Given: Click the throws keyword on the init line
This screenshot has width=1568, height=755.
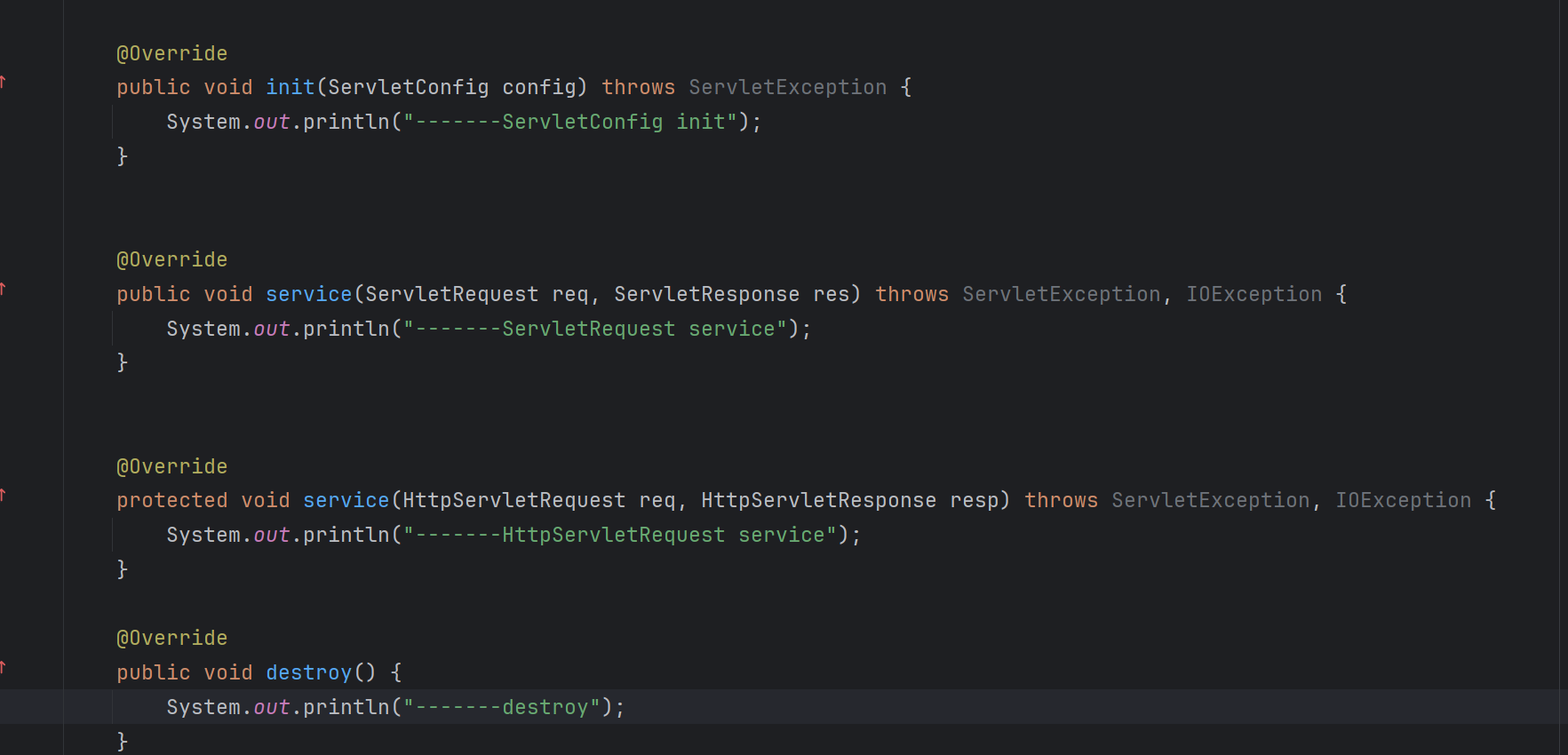Looking at the screenshot, I should (x=639, y=87).
